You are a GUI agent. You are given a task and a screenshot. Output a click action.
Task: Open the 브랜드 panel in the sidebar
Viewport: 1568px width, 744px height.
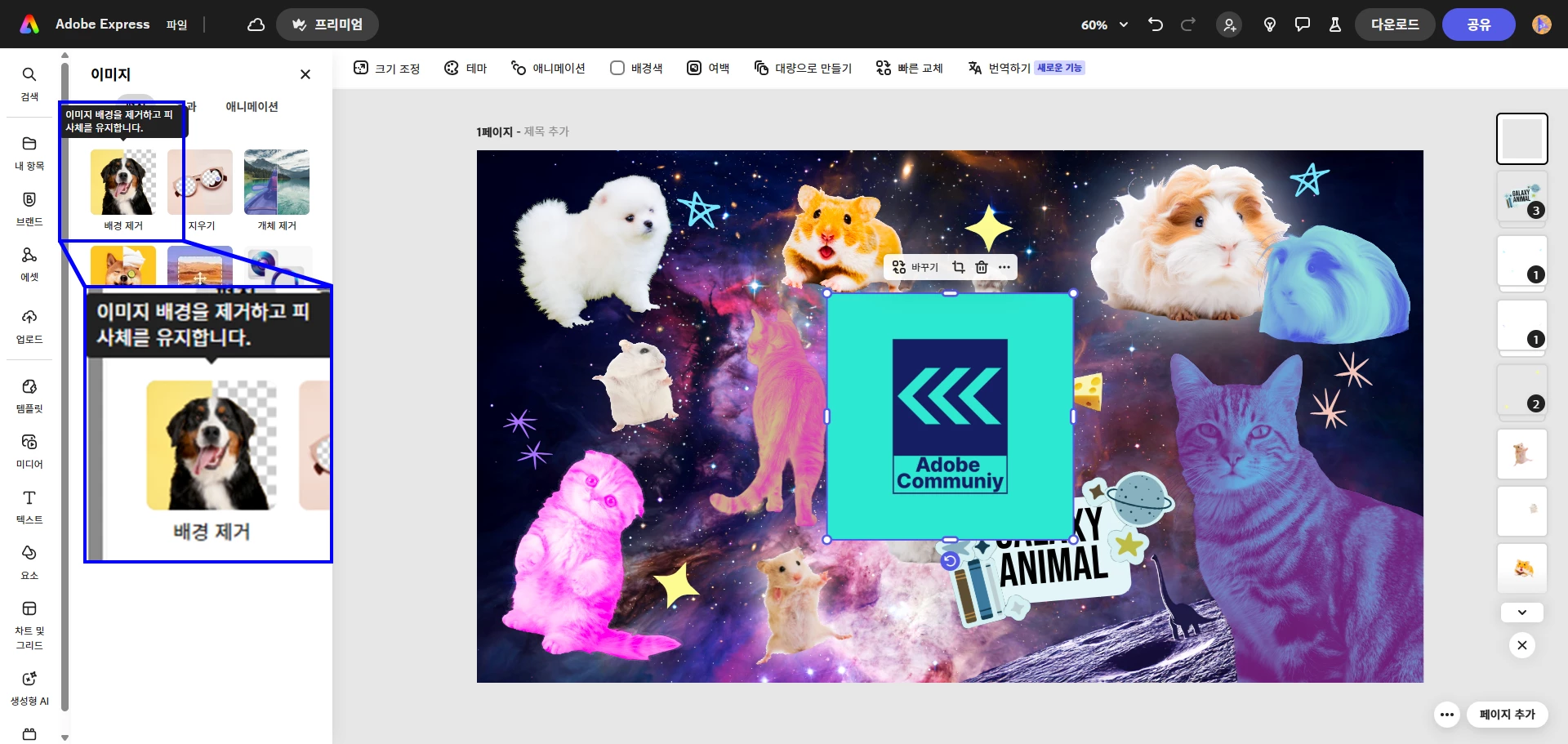click(29, 208)
